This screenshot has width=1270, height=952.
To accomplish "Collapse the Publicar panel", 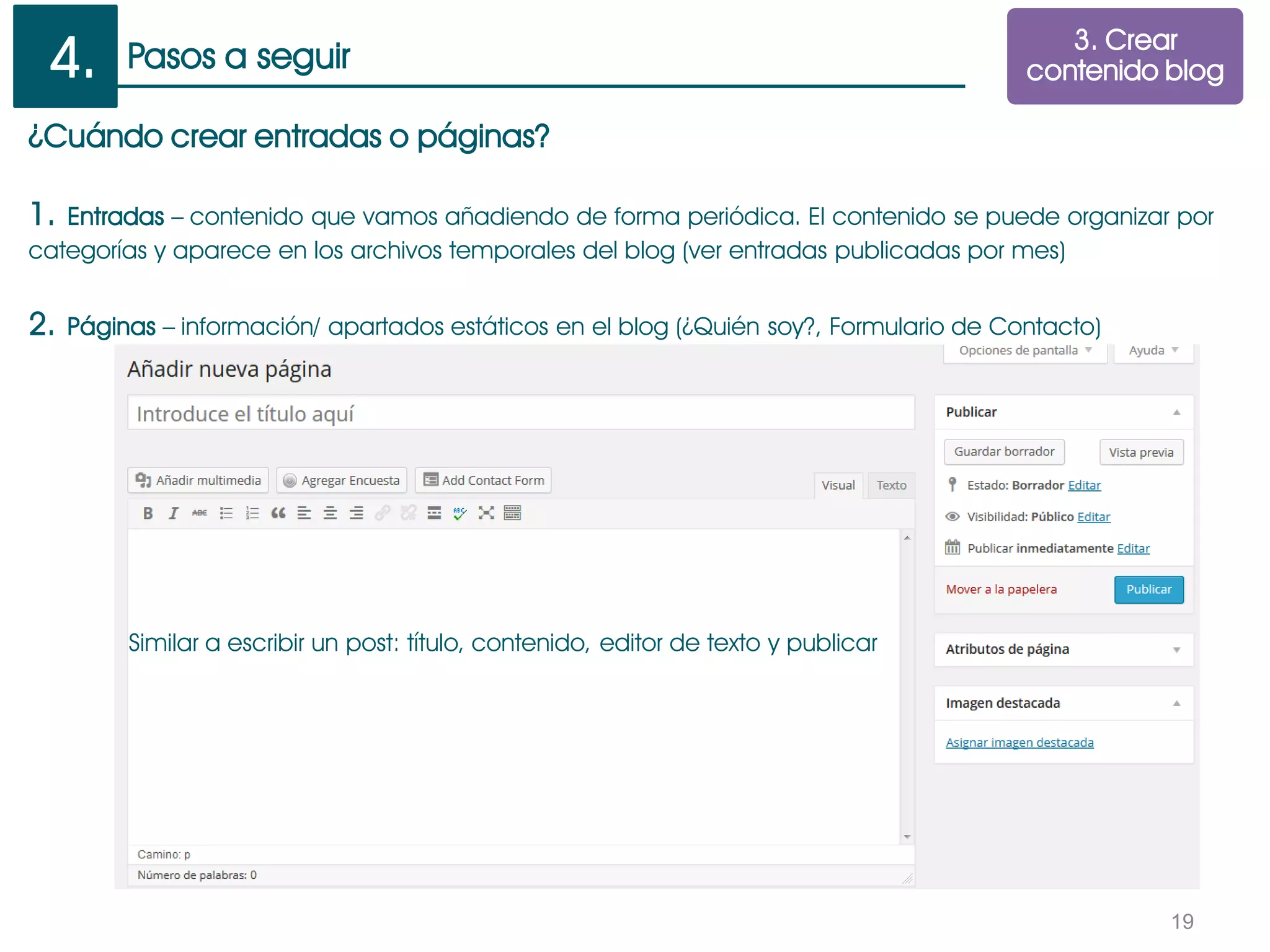I will 1176,413.
